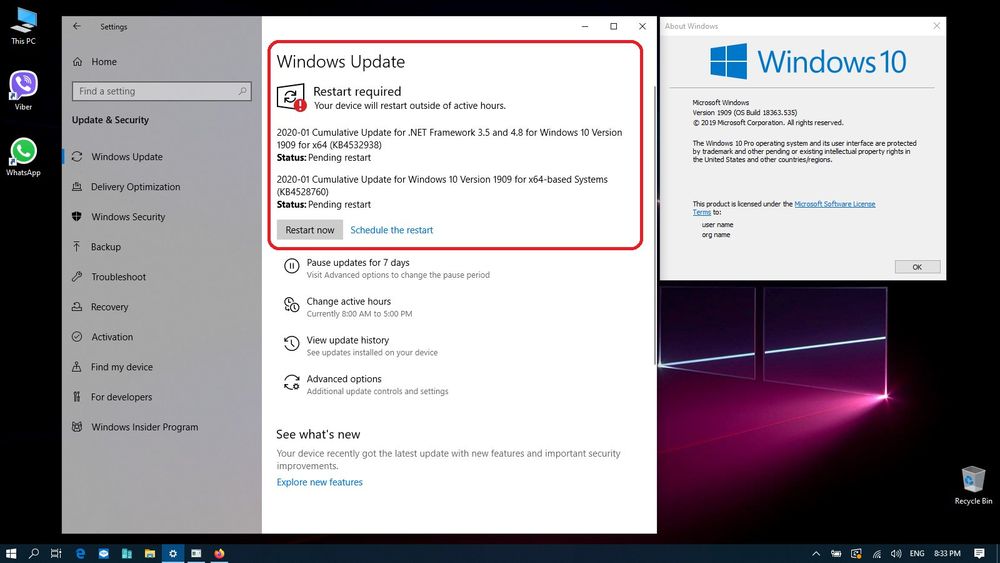Open Firefox from the taskbar
This screenshot has width=1000, height=563.
(219, 553)
